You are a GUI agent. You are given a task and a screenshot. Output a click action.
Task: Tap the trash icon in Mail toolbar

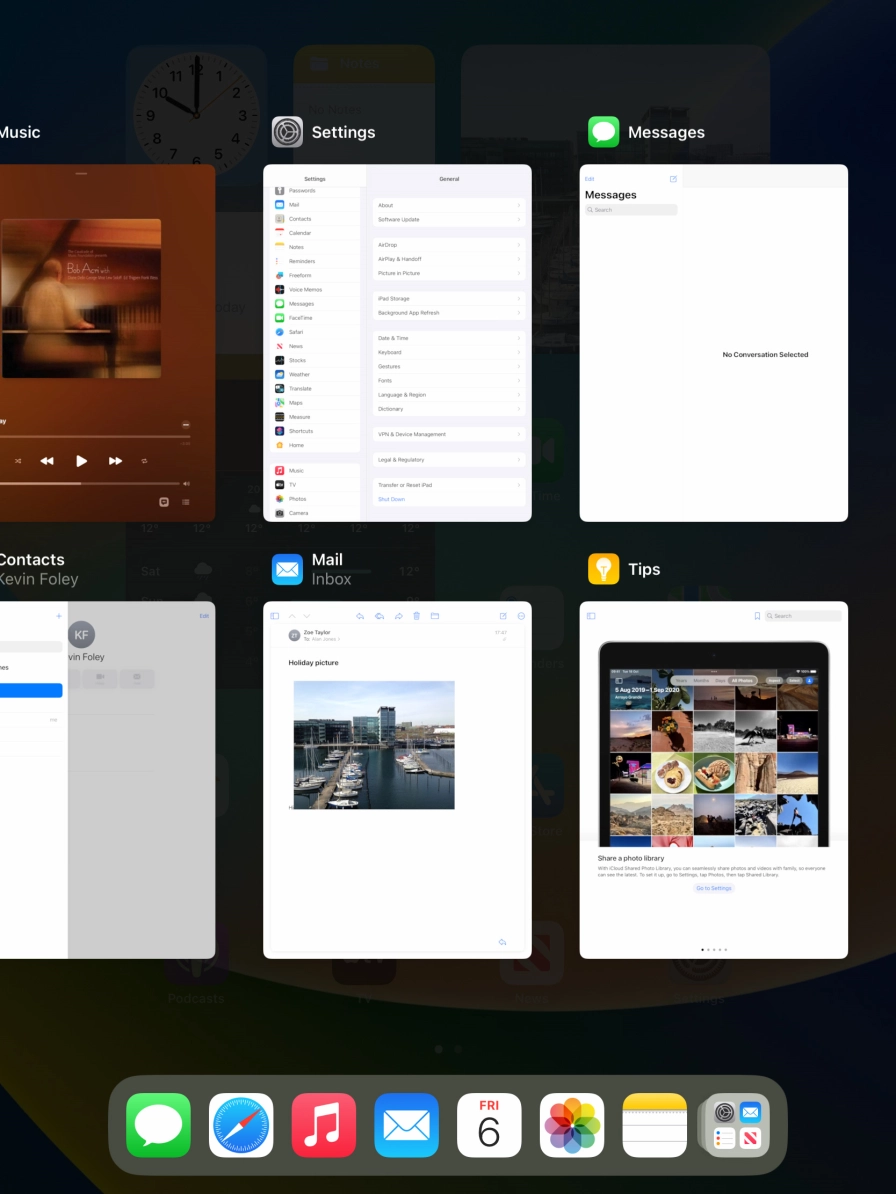[417, 616]
